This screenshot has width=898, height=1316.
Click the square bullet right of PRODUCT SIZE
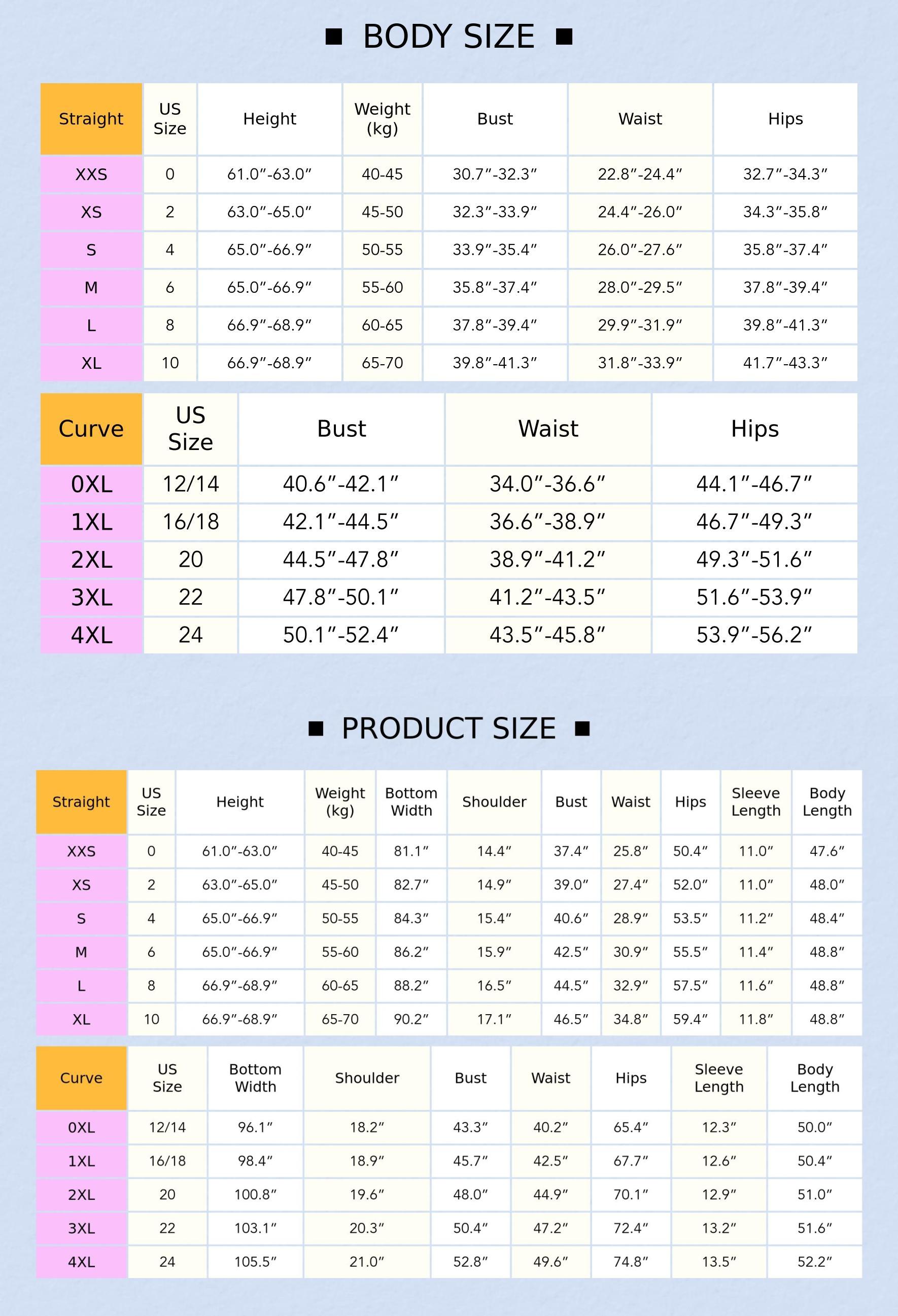click(582, 729)
